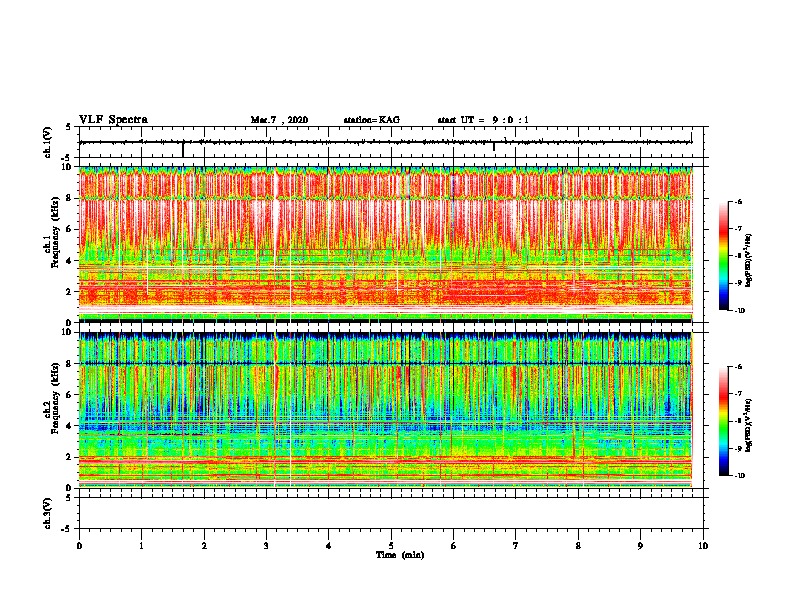792x612 pixels.
Task: Click the "-6" tick on ch.1 colorbar
Action: [x=738, y=202]
